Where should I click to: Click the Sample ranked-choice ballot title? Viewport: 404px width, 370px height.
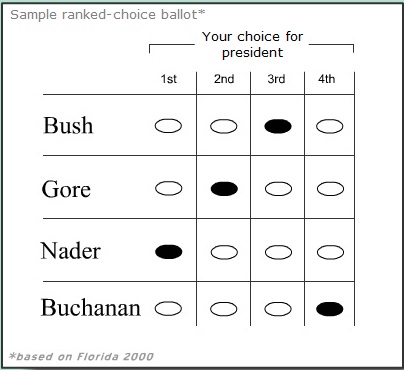pyautogui.click(x=108, y=15)
